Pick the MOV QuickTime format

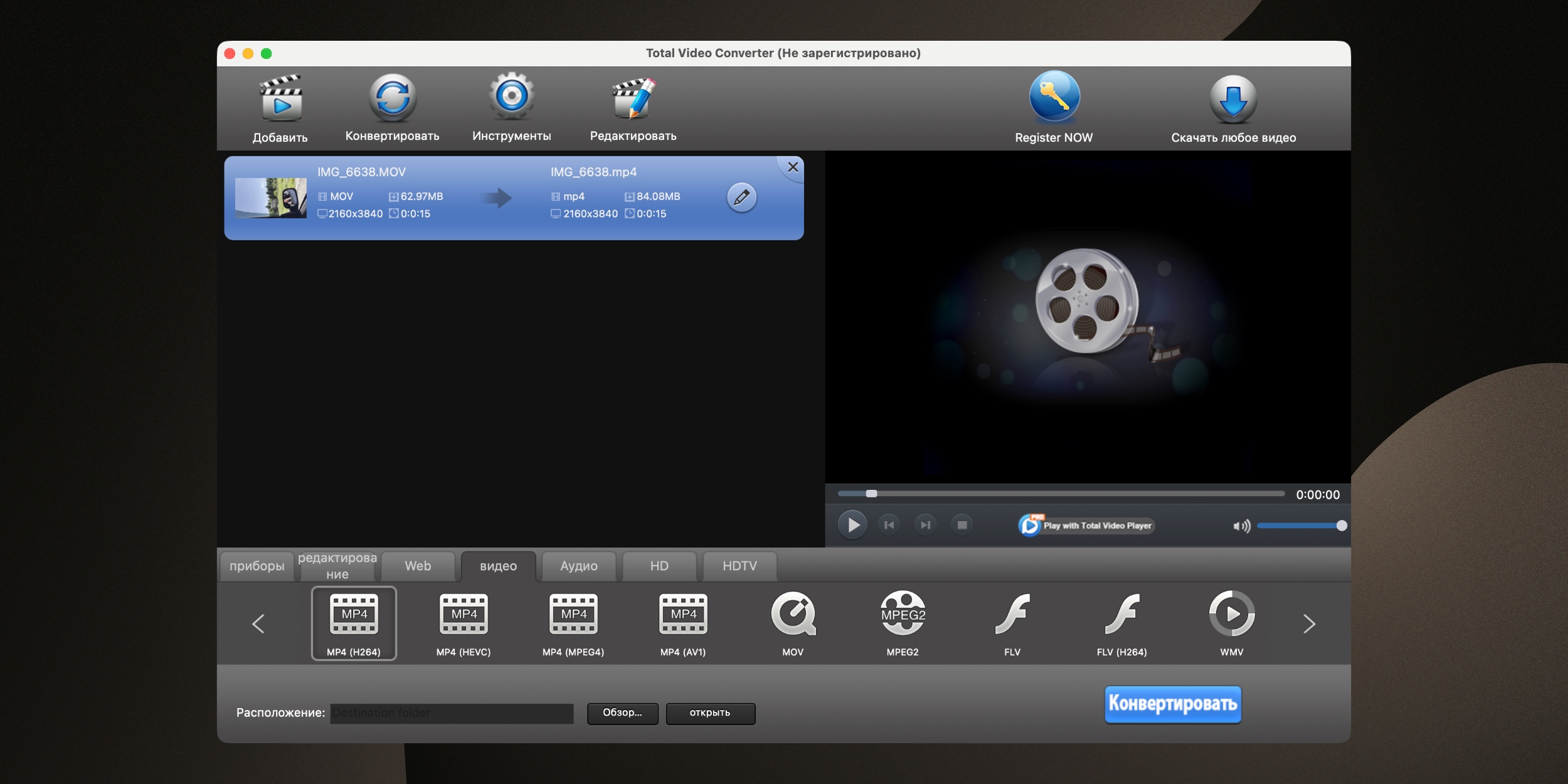click(x=793, y=623)
